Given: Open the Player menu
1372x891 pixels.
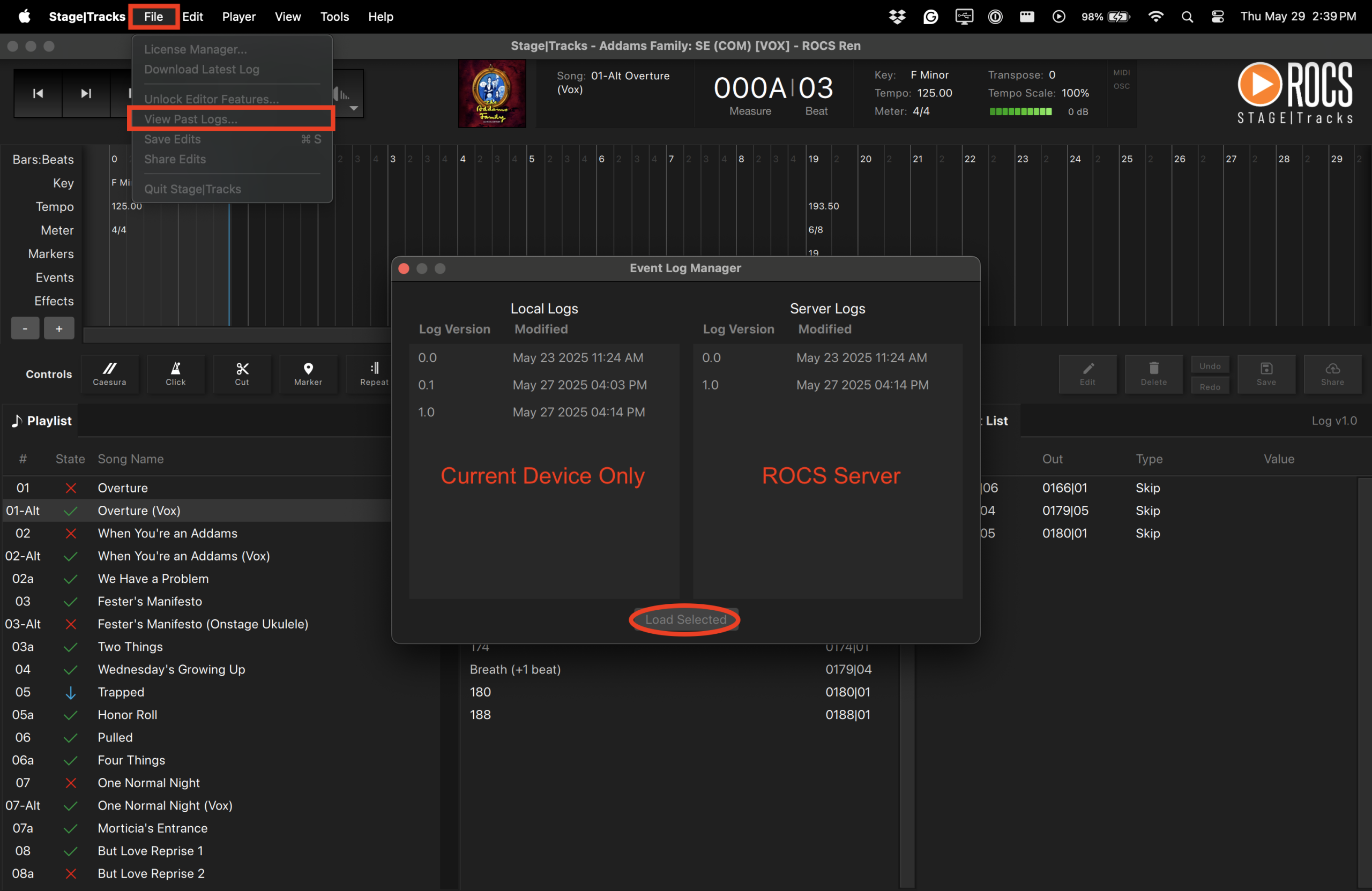Looking at the screenshot, I should [238, 16].
